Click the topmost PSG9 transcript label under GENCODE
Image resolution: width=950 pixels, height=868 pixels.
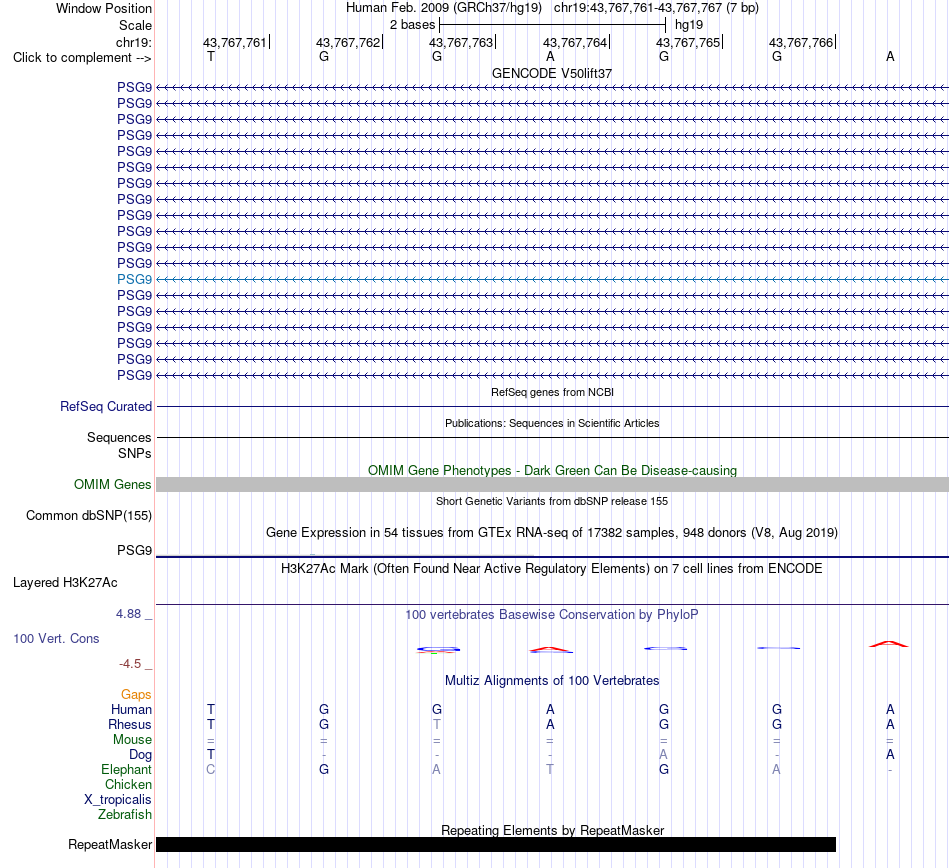click(x=135, y=87)
